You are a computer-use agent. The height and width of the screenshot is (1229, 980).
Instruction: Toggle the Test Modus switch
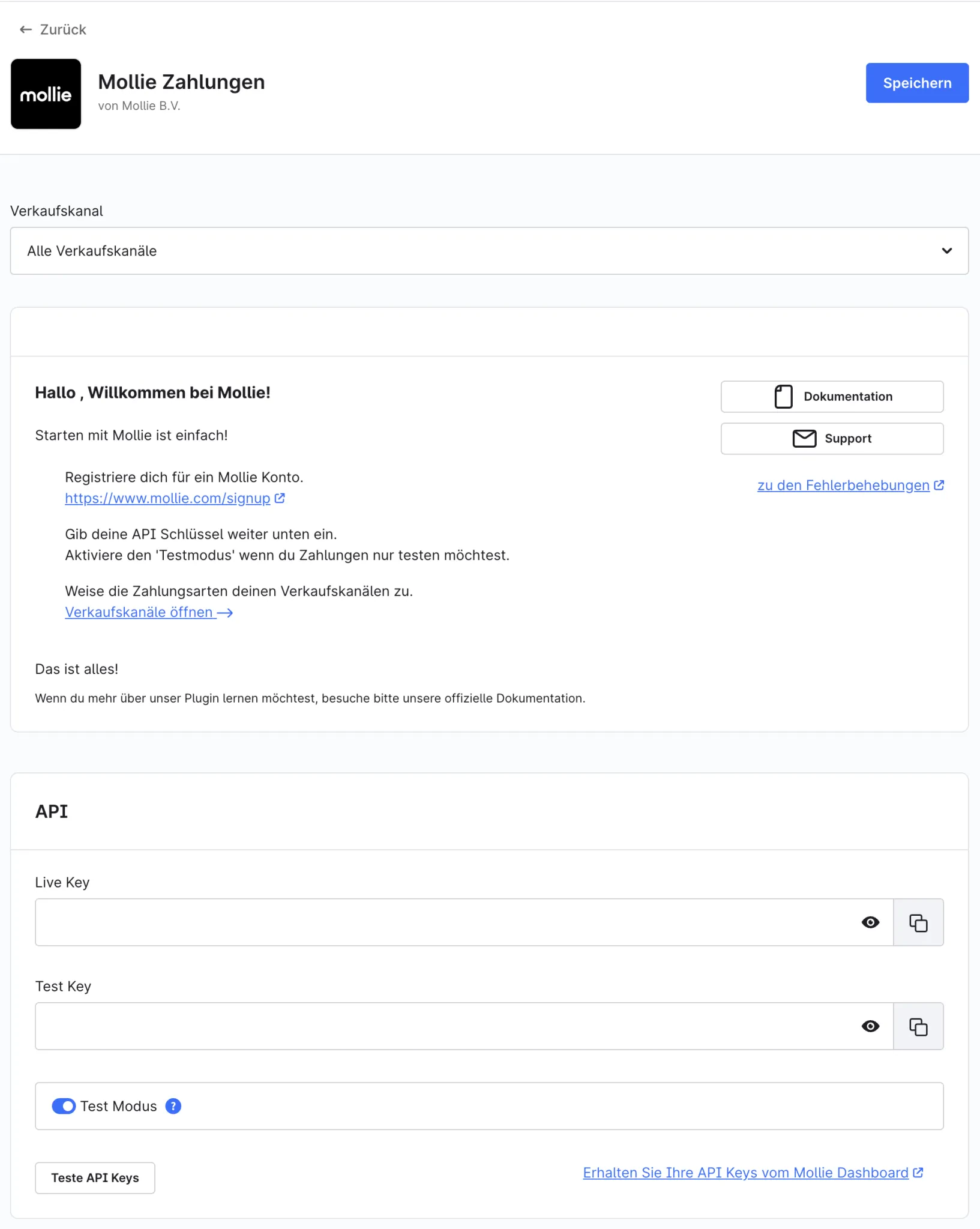[64, 1106]
